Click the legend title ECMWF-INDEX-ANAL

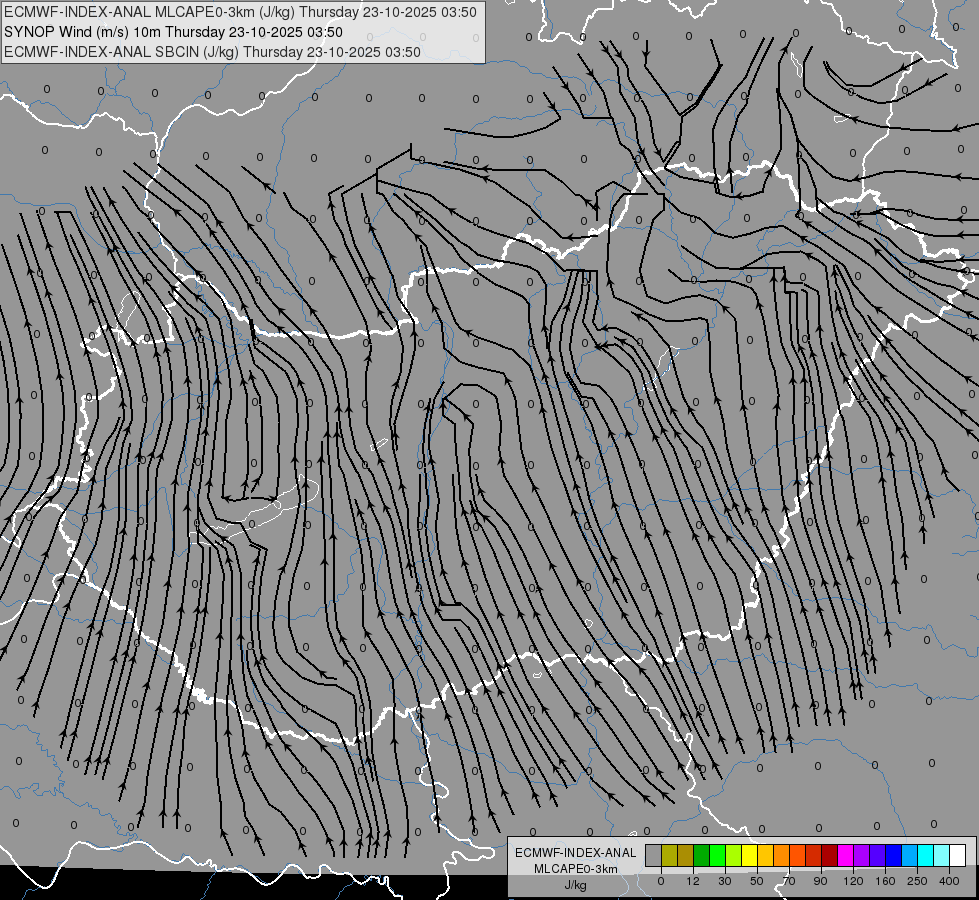(x=576, y=853)
